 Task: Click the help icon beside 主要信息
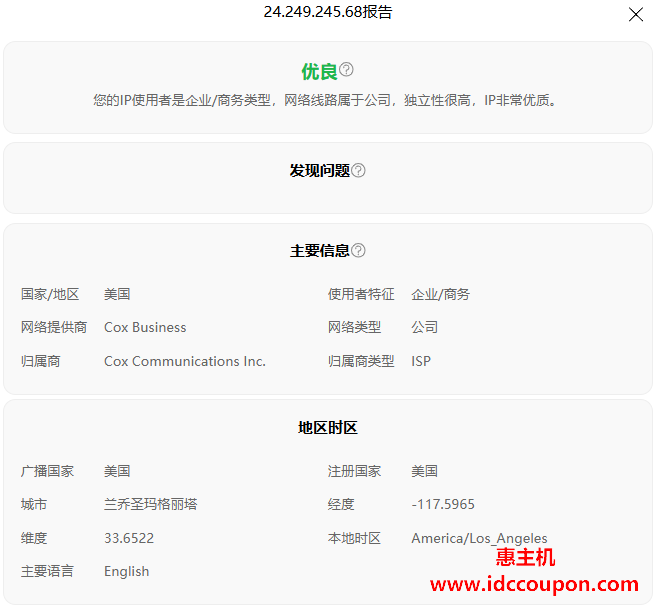[x=358, y=251]
